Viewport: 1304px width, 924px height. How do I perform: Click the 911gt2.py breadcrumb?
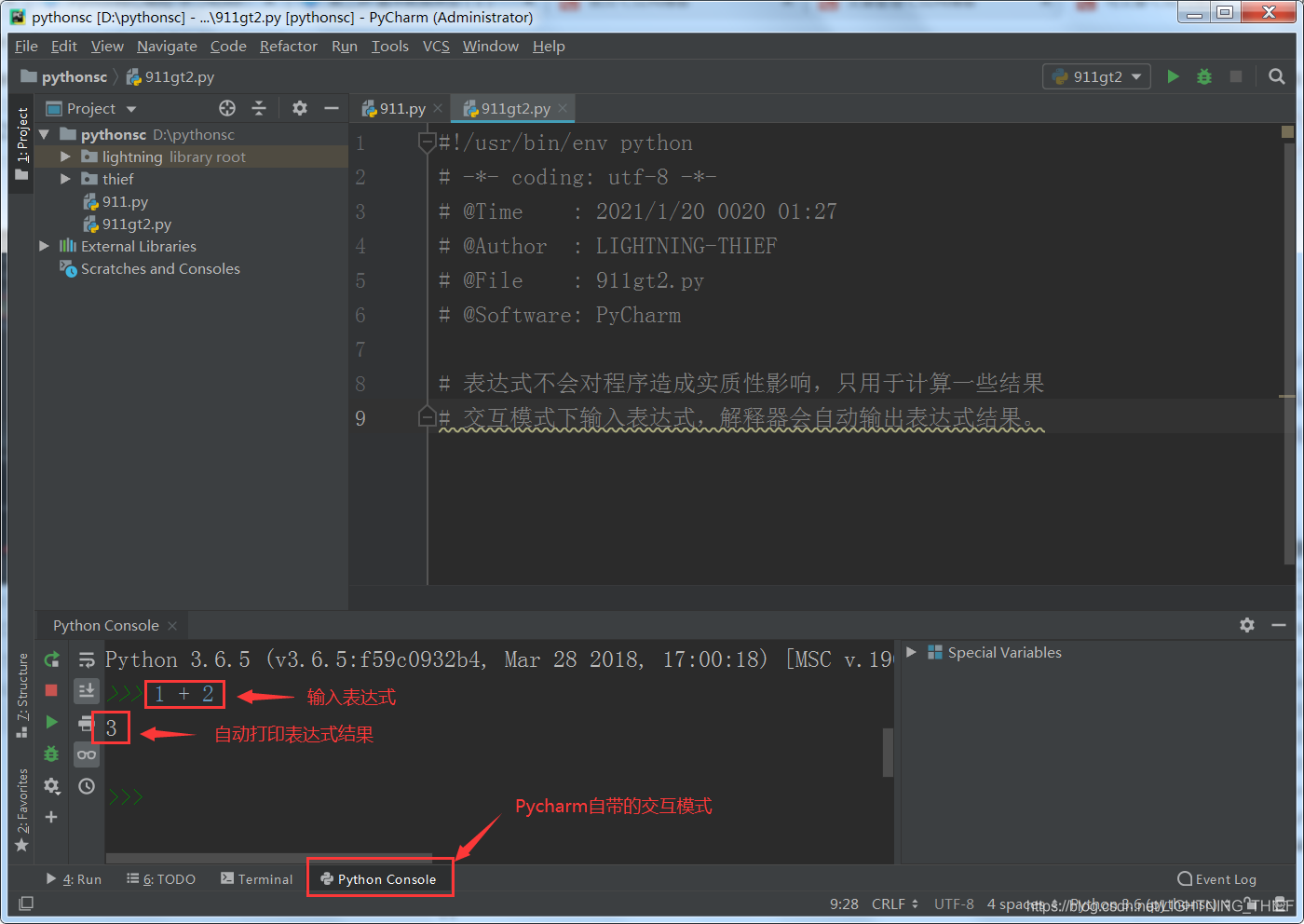coord(170,76)
